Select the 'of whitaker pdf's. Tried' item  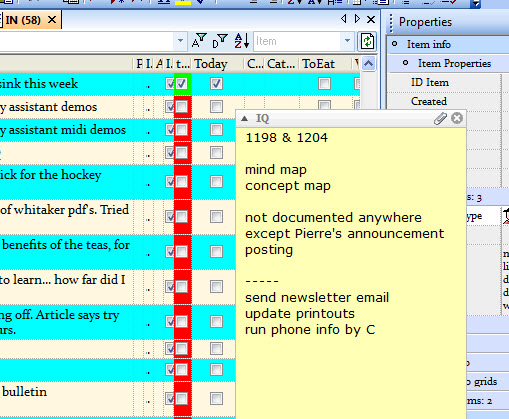[64, 210]
